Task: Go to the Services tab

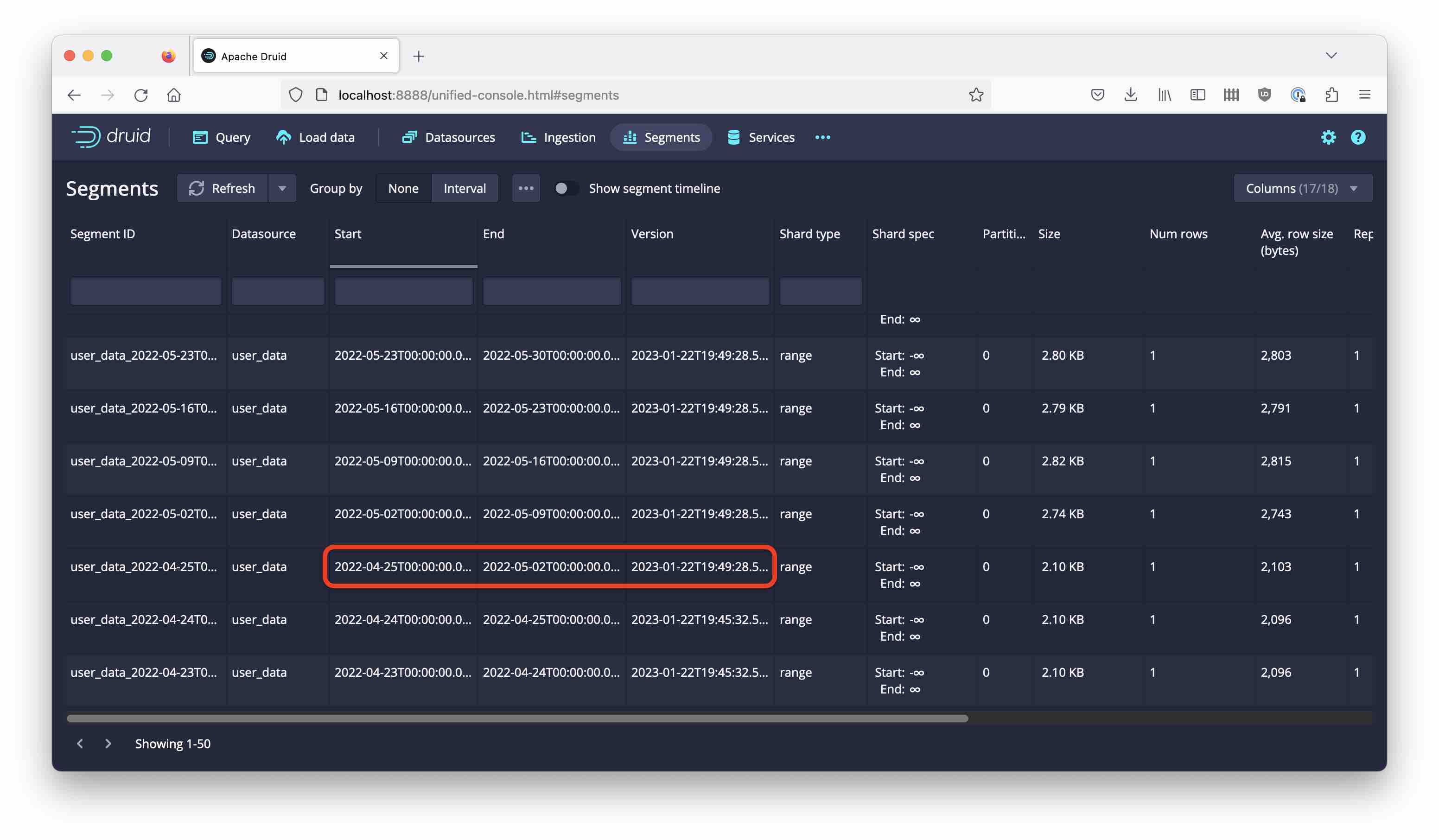Action: (x=761, y=137)
